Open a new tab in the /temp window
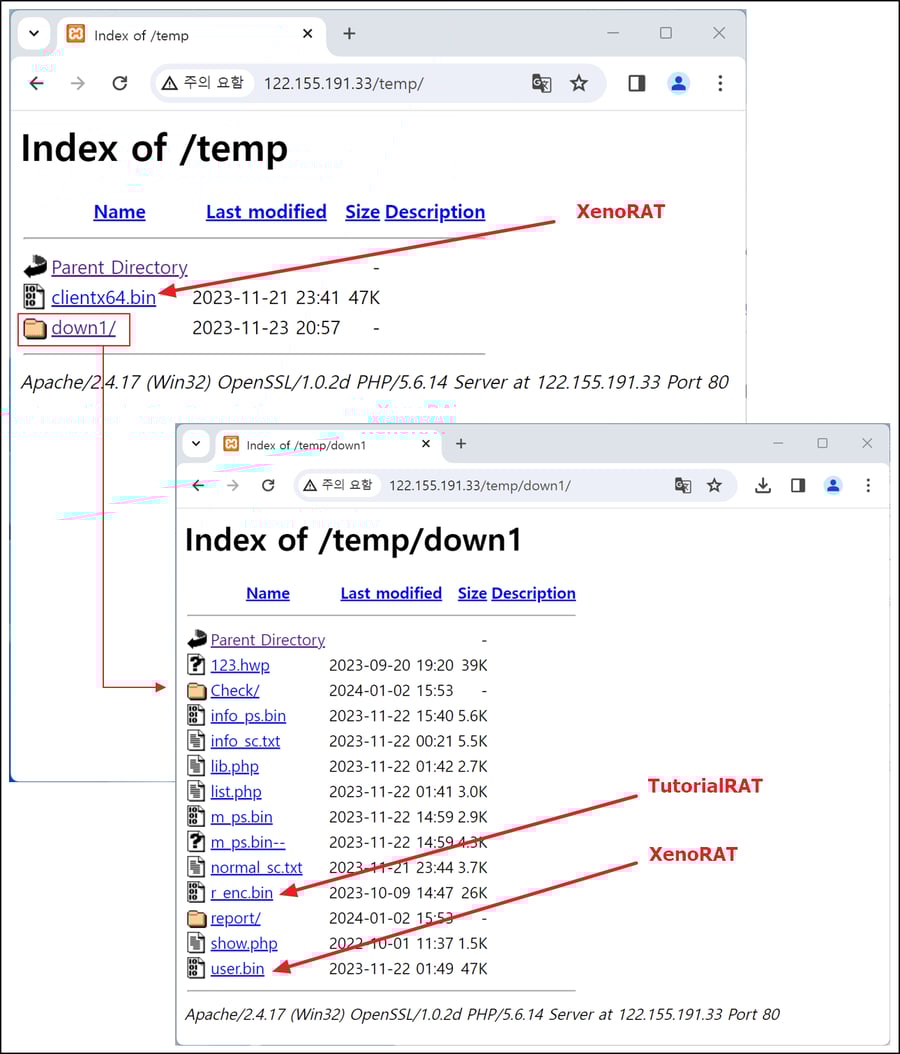The width and height of the screenshot is (900, 1054). coord(349,34)
